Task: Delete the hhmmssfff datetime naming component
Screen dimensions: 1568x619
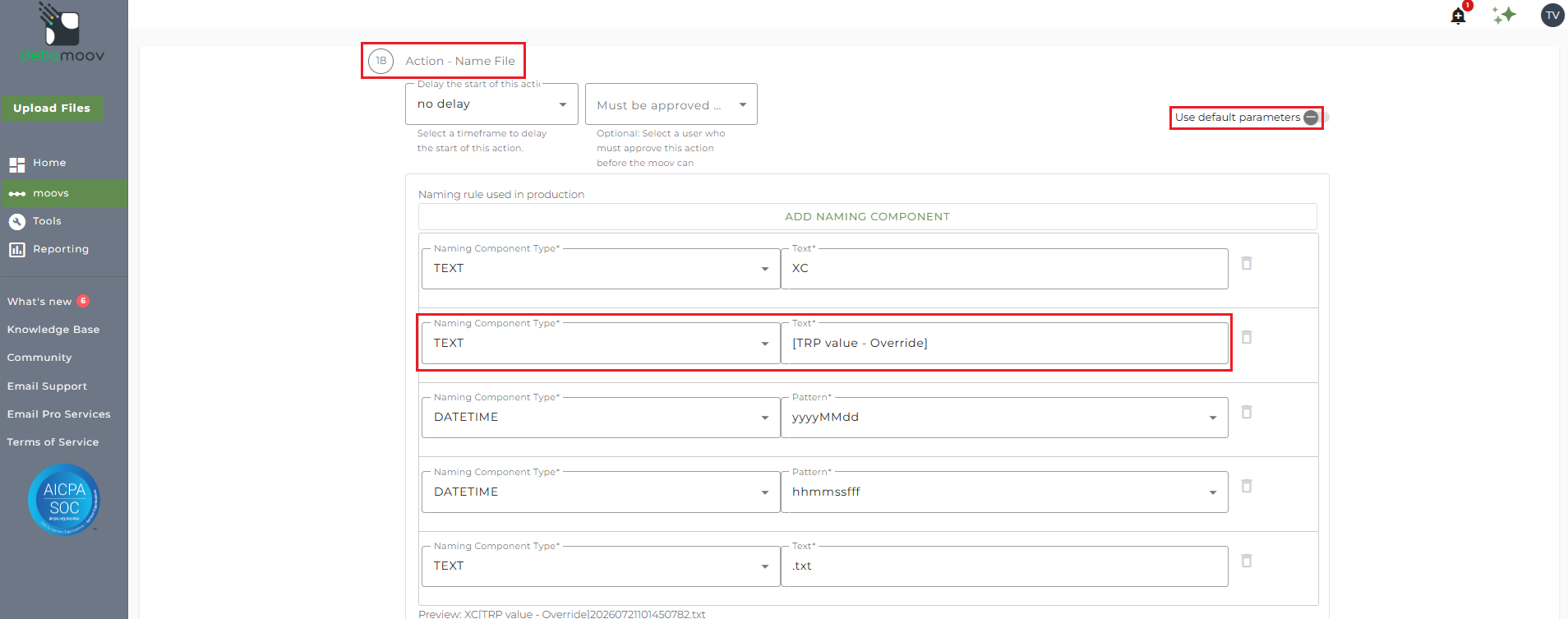Action: click(1247, 486)
